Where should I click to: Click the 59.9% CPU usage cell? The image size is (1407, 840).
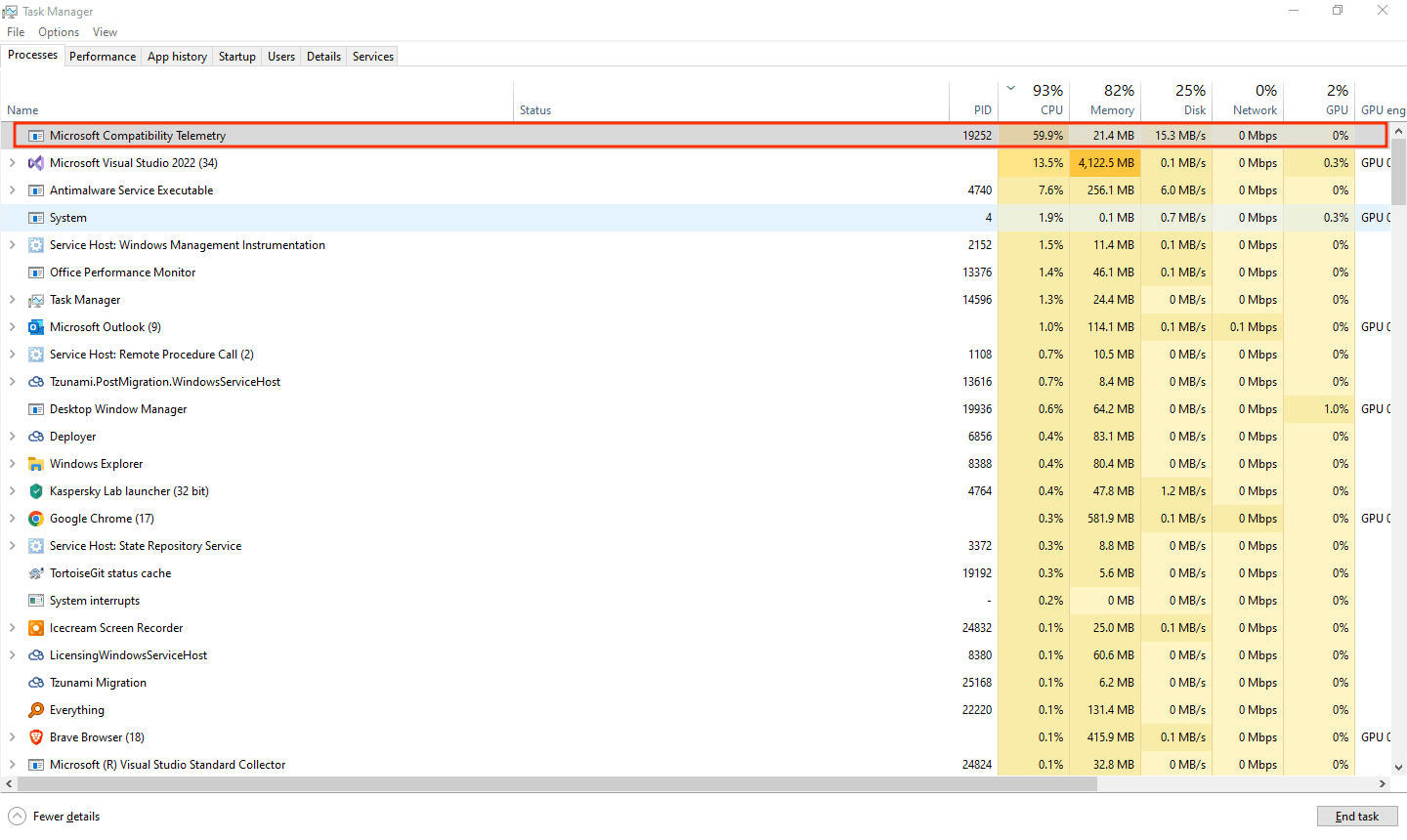pos(1034,136)
